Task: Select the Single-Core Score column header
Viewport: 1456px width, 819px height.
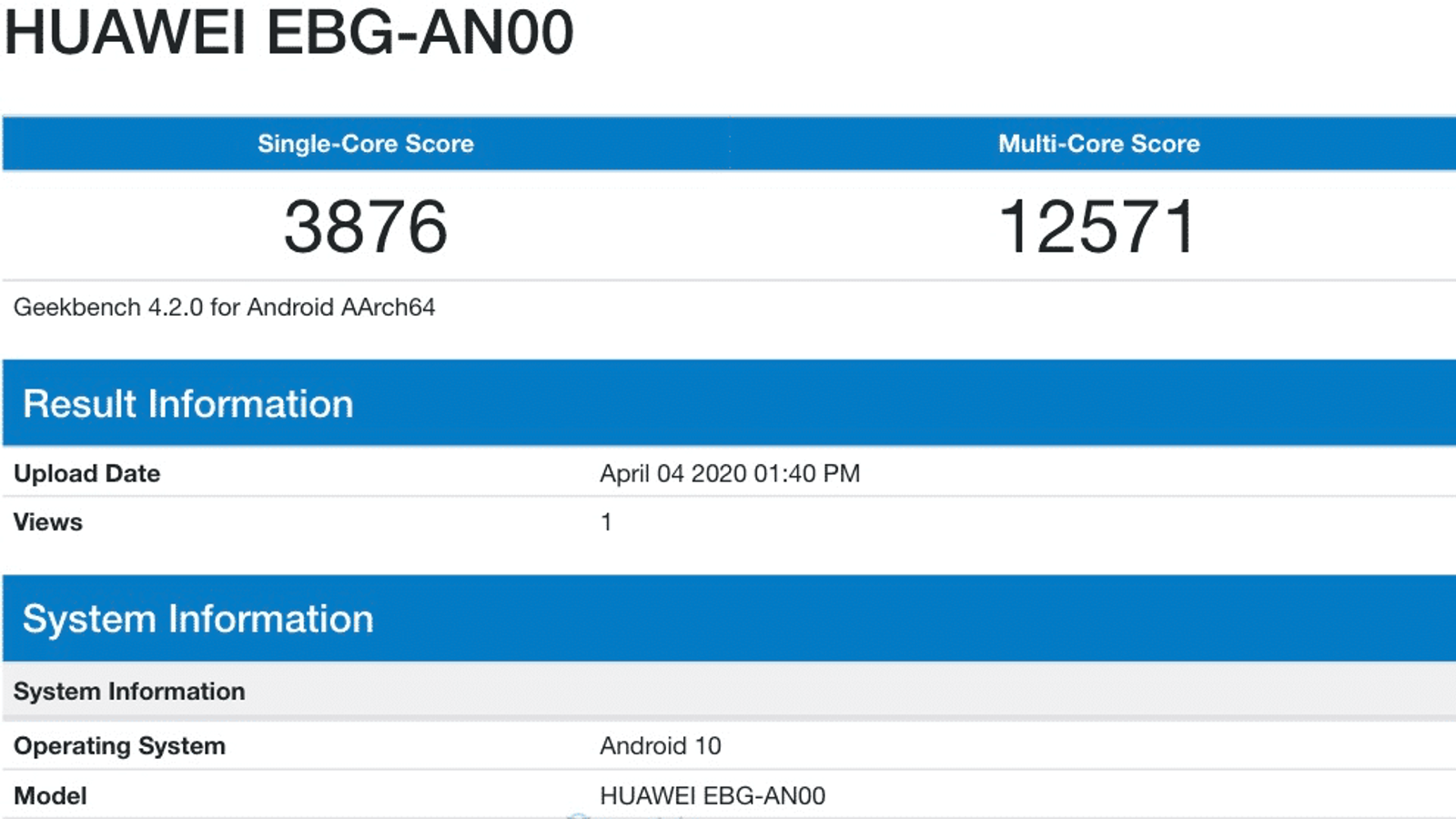Action: [x=365, y=144]
